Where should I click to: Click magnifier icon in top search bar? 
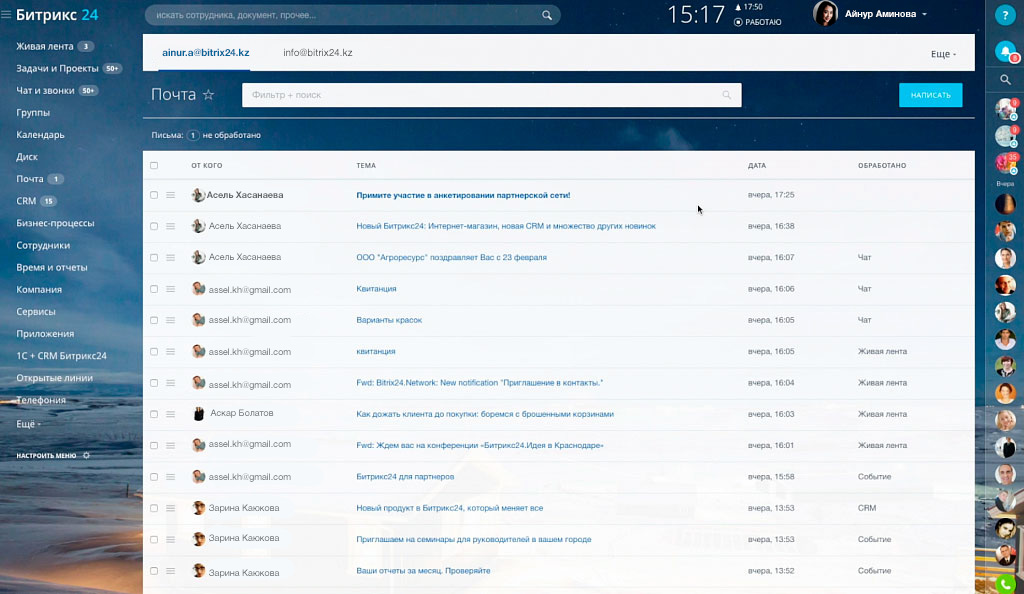tap(547, 15)
